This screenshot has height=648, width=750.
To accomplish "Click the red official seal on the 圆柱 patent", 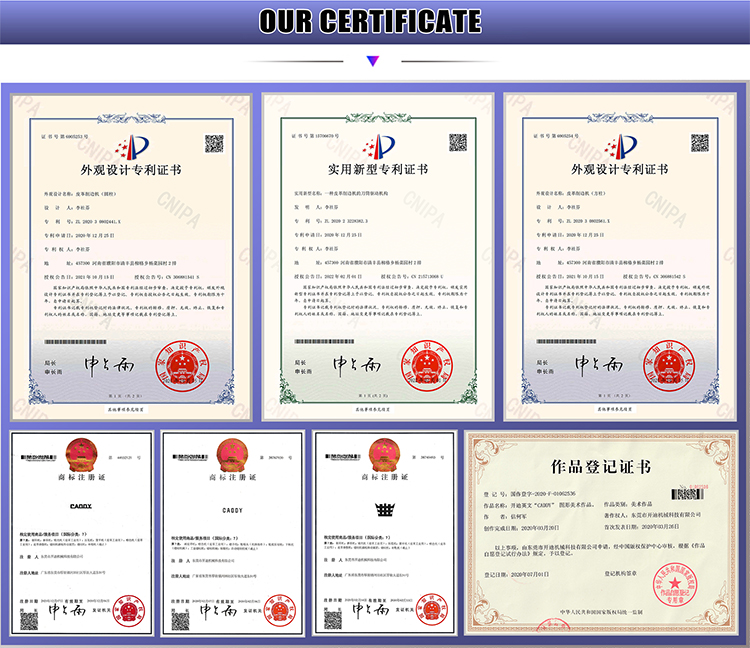I will (x=182, y=366).
